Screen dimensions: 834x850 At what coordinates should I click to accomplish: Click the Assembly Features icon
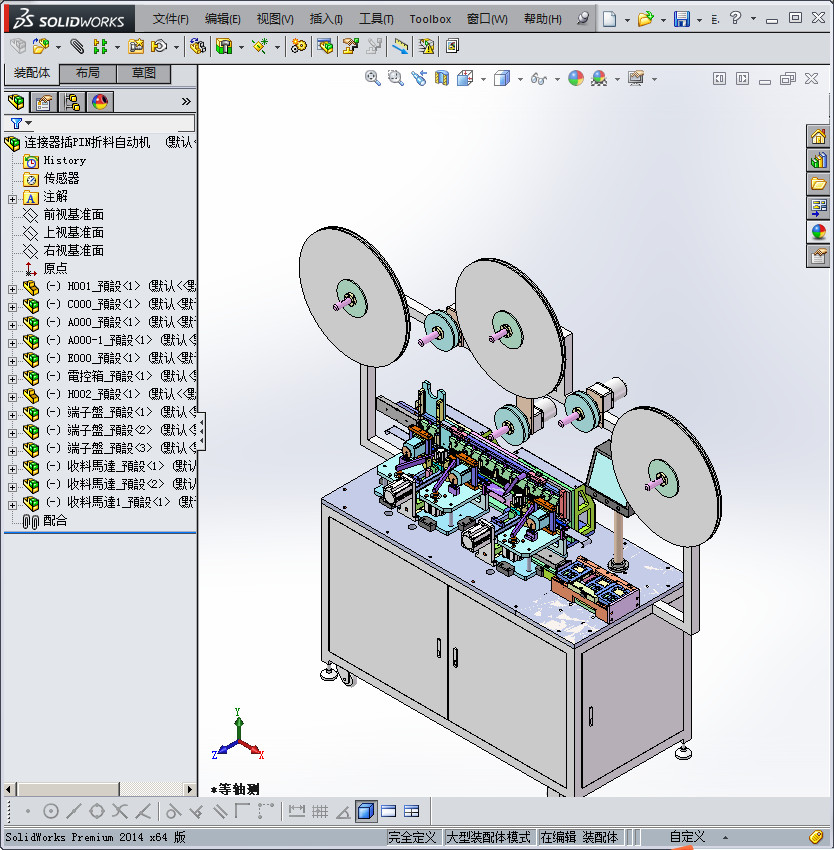[224, 46]
